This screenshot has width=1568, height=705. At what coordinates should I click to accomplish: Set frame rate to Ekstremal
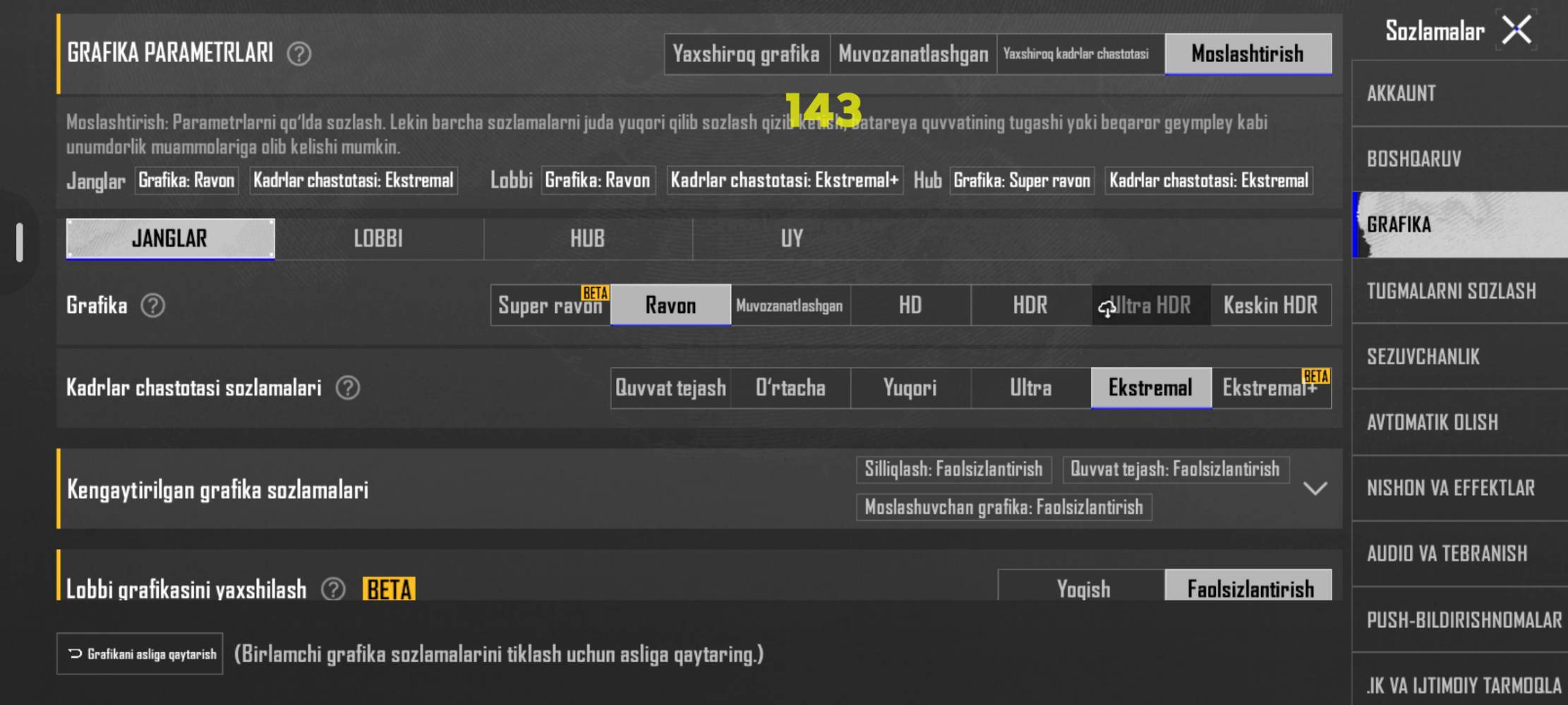(1151, 387)
